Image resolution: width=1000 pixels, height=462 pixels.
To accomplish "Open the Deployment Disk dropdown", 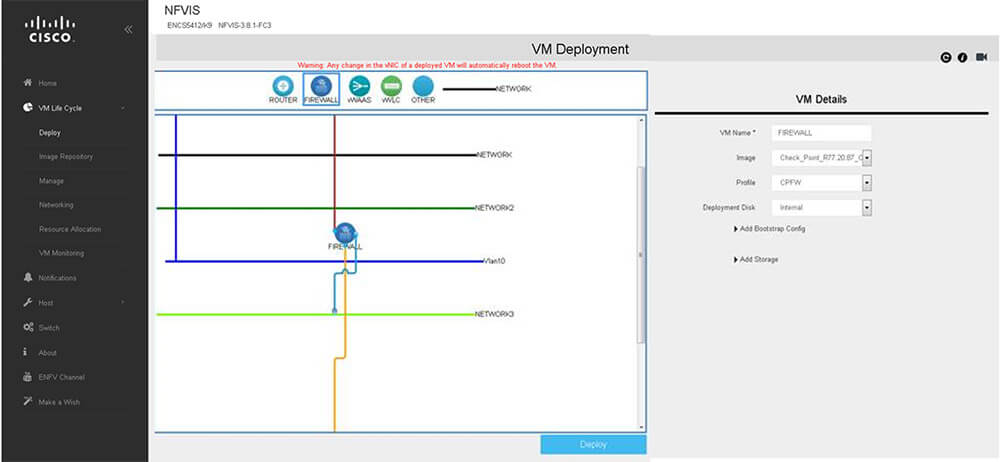I will pos(867,207).
